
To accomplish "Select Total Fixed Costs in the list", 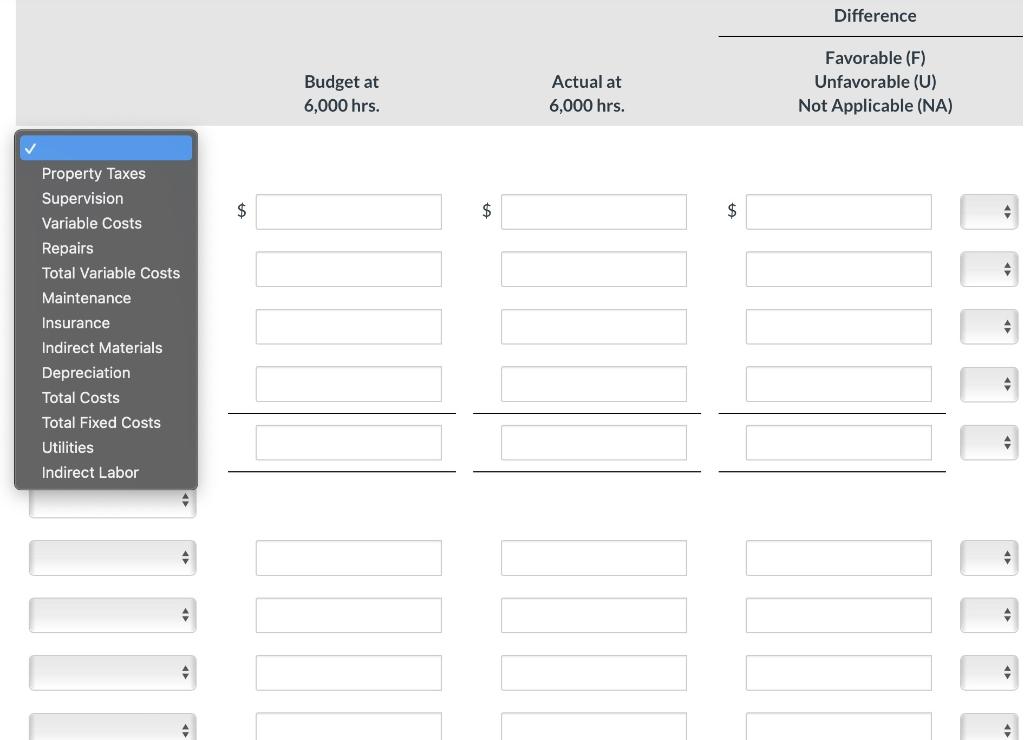I will point(106,423).
